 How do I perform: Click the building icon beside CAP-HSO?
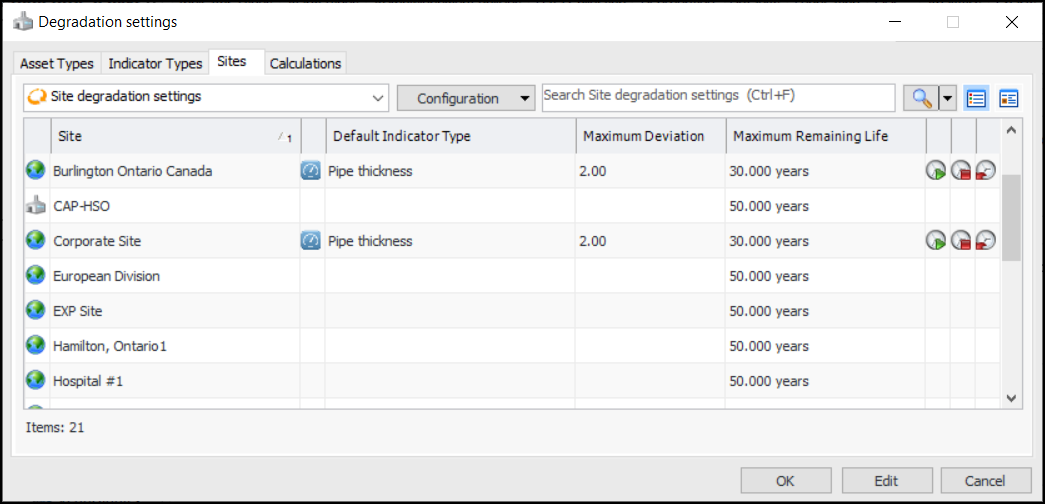pos(36,206)
